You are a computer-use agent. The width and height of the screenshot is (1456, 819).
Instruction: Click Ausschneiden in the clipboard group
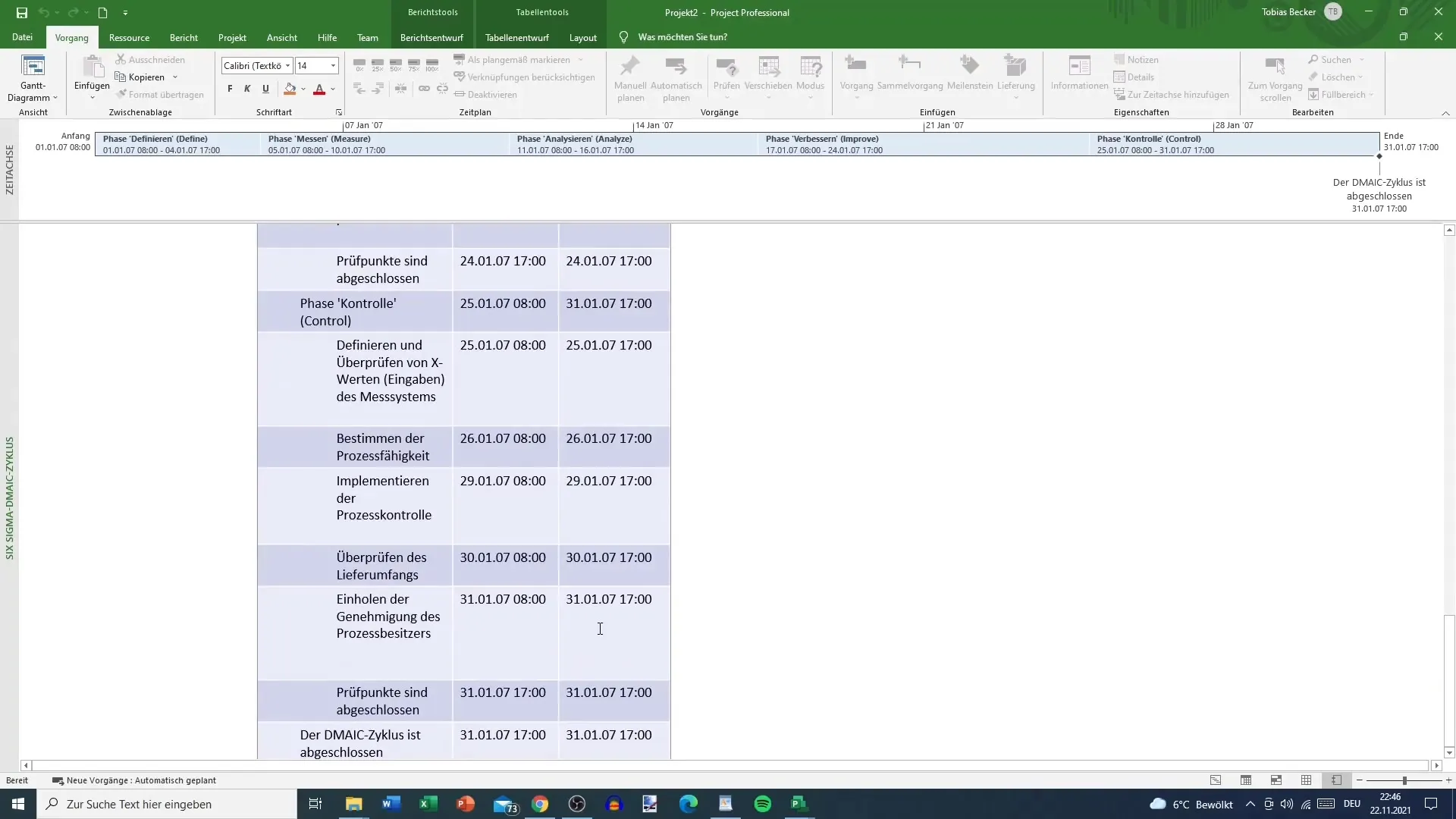click(x=150, y=59)
